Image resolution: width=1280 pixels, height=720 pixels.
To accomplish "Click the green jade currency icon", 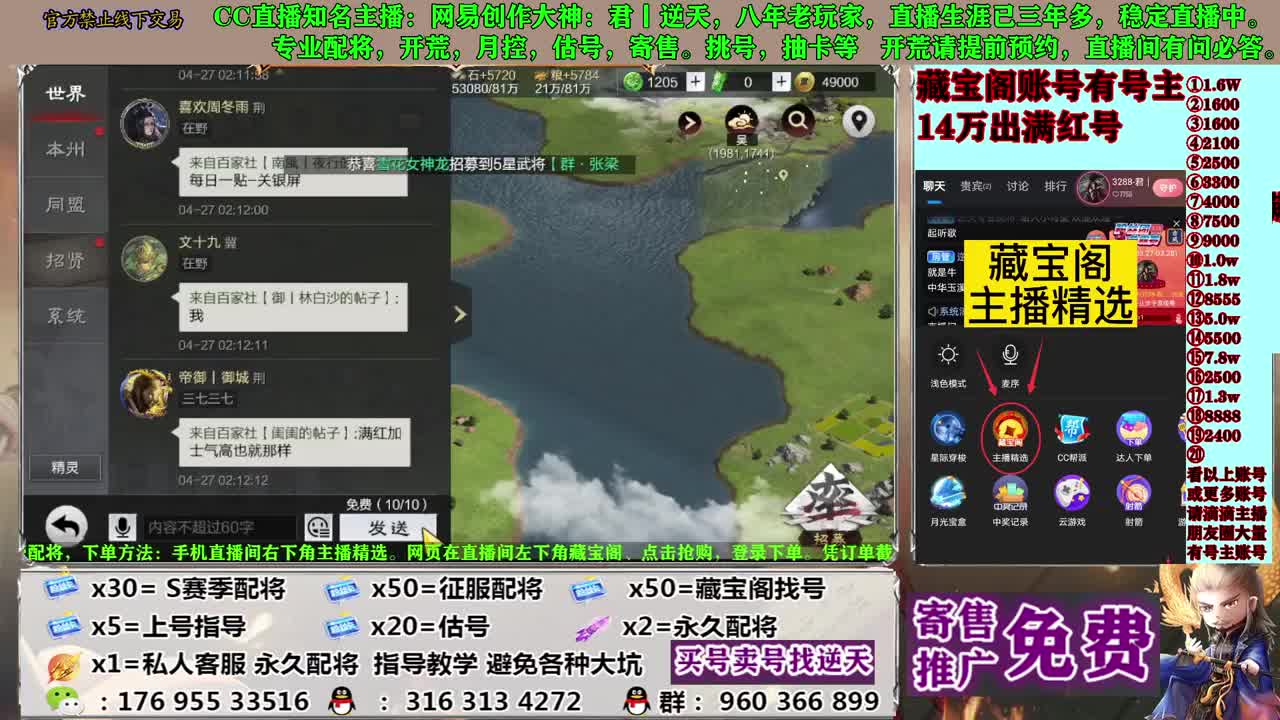I will pos(632,82).
